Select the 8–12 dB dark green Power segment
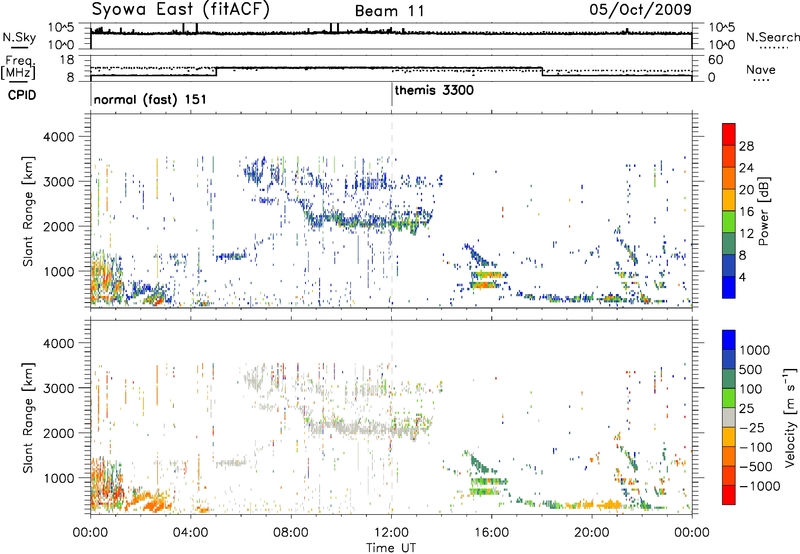The image size is (800, 554). pyautogui.click(x=729, y=244)
